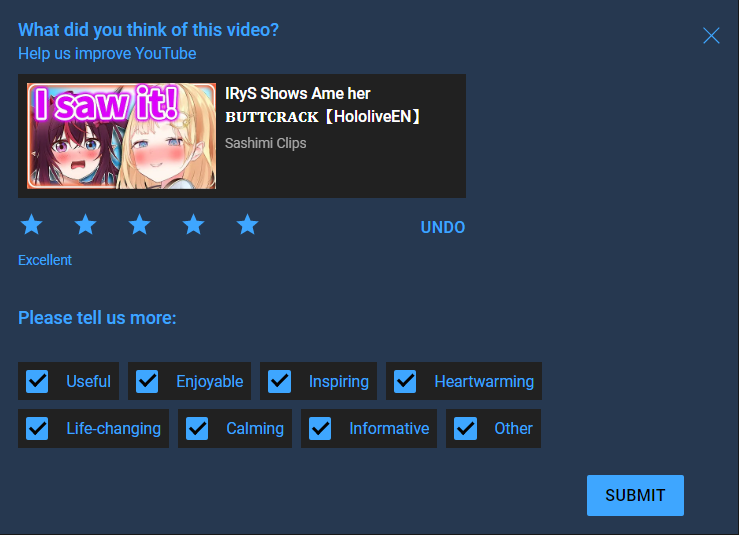Submit the video feedback survey

tap(635, 495)
